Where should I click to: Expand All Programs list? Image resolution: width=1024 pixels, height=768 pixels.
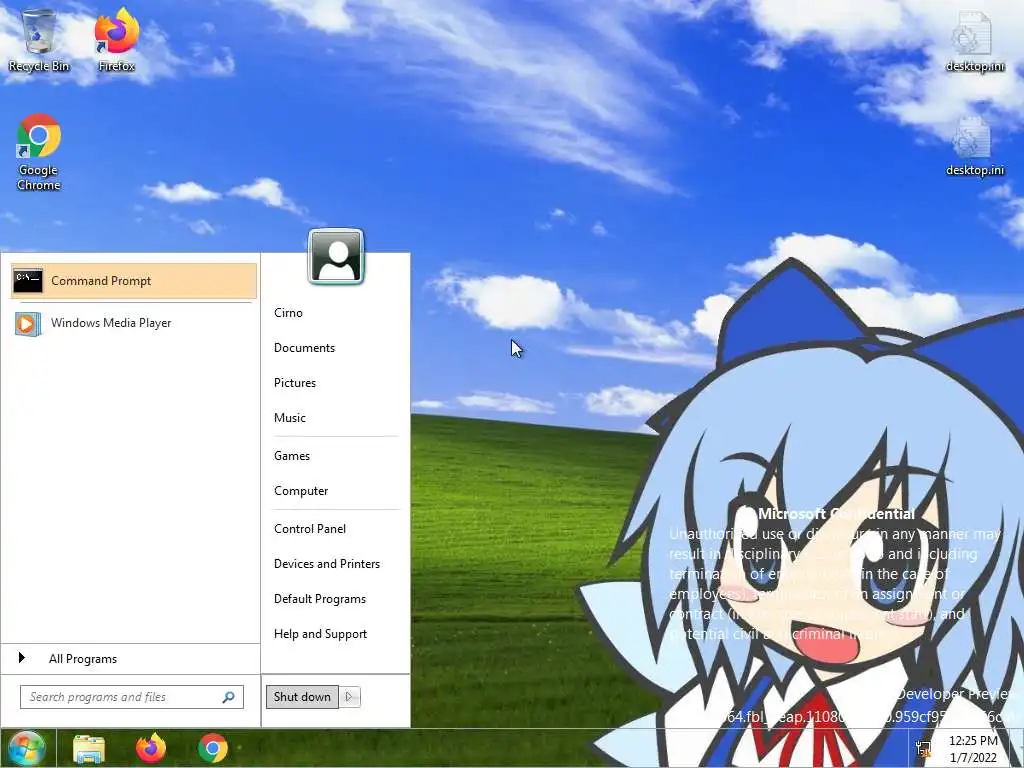[x=131, y=659]
